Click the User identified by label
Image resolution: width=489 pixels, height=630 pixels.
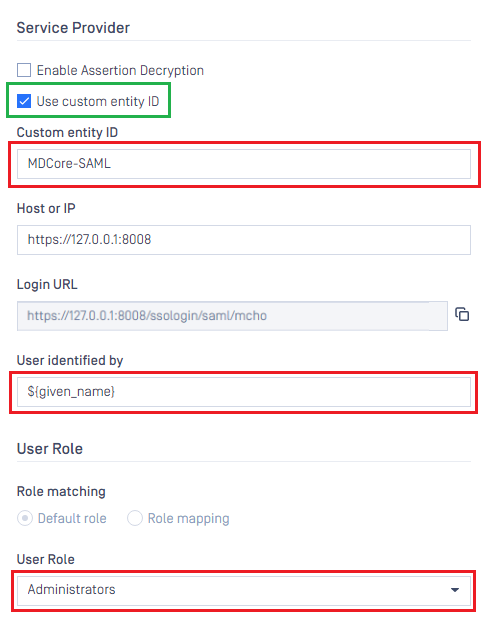click(70, 360)
